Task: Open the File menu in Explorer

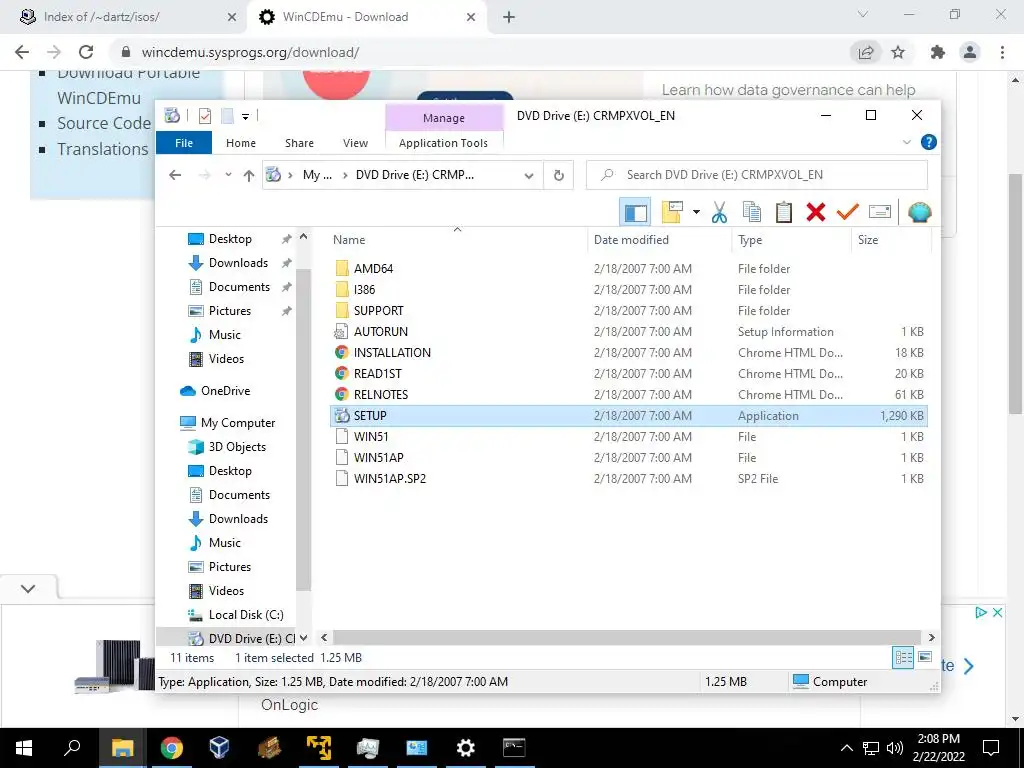Action: [x=184, y=143]
